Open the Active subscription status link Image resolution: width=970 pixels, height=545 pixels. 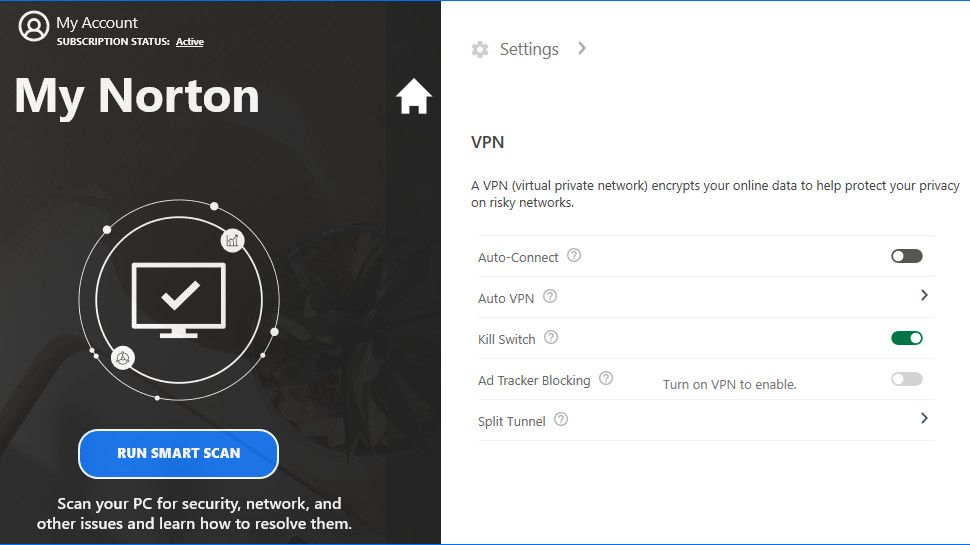click(x=190, y=42)
